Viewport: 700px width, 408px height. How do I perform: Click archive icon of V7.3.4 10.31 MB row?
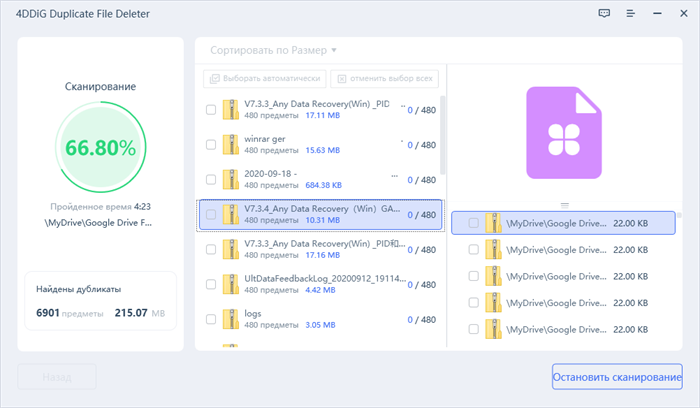pos(231,214)
